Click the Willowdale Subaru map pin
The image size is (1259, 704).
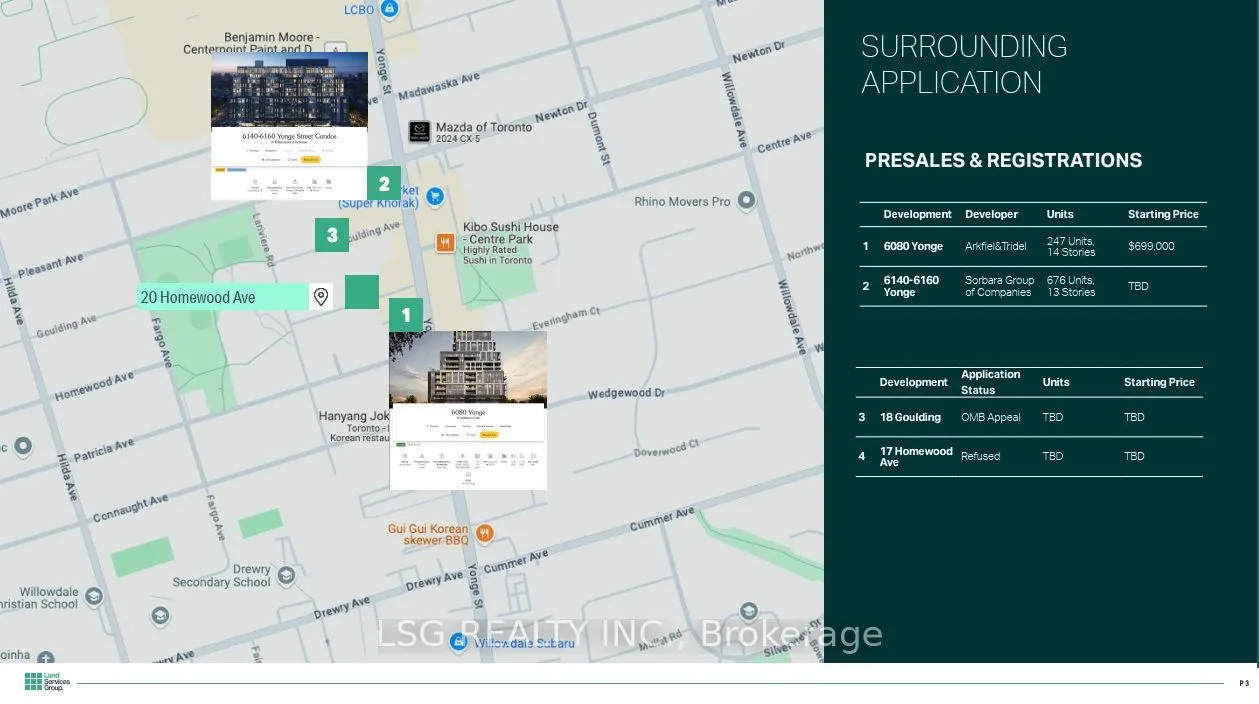(x=459, y=643)
